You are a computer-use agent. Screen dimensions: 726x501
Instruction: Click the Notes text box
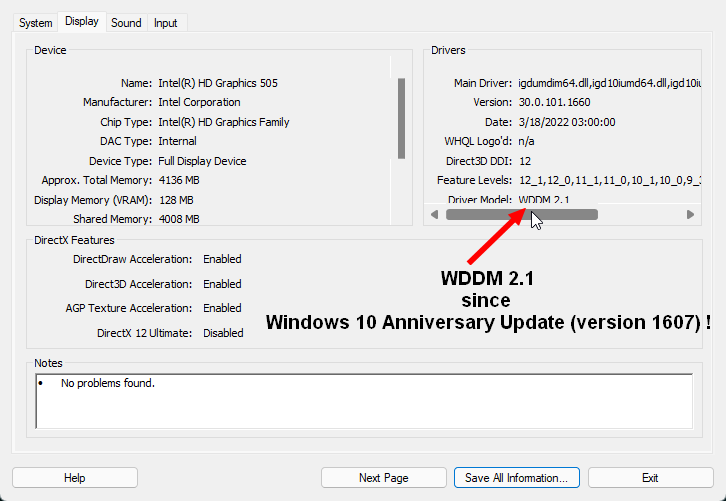(364, 401)
